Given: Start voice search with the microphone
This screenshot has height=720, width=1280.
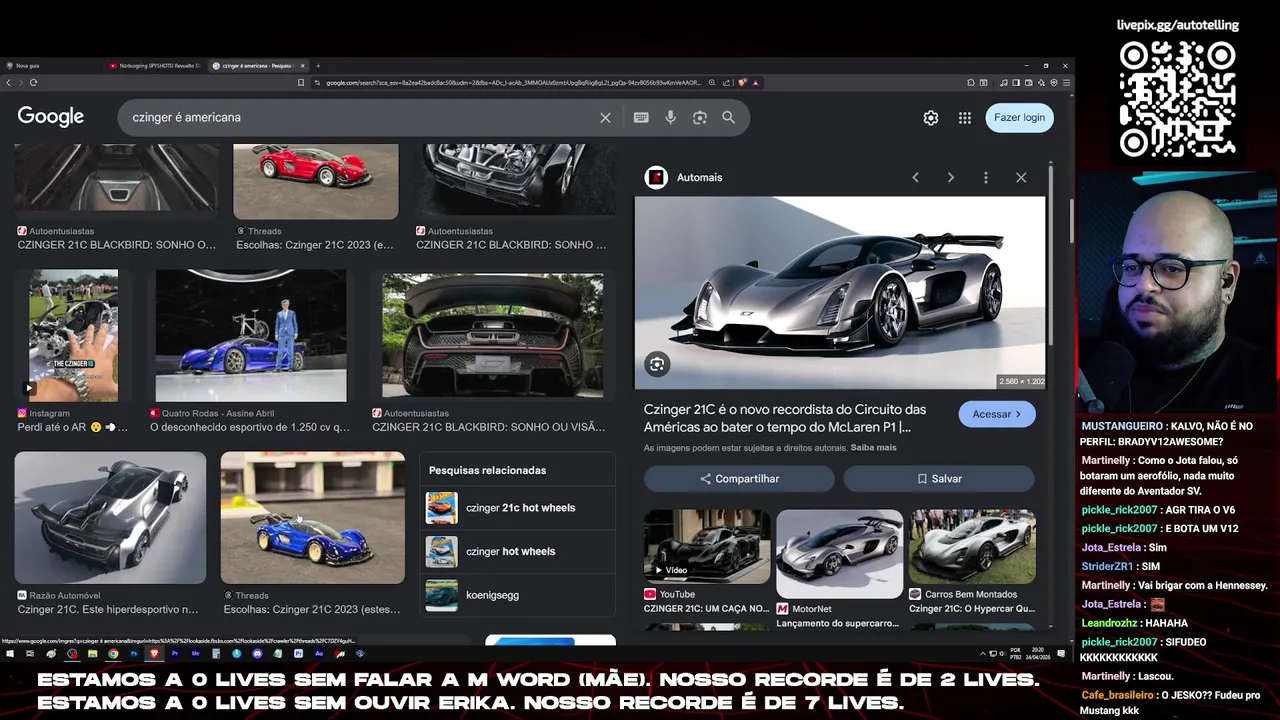Looking at the screenshot, I should pyautogui.click(x=670, y=117).
